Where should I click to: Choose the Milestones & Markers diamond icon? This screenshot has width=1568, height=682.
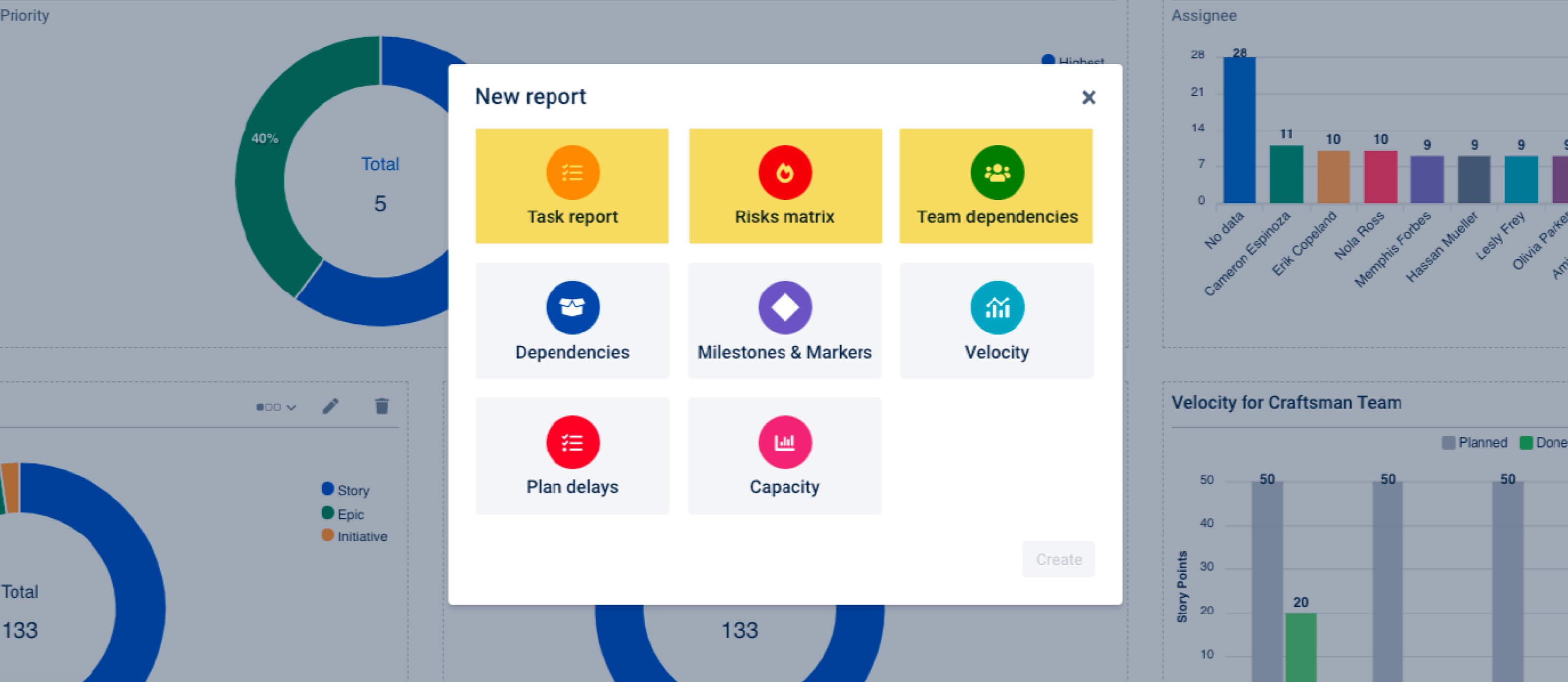pos(784,307)
